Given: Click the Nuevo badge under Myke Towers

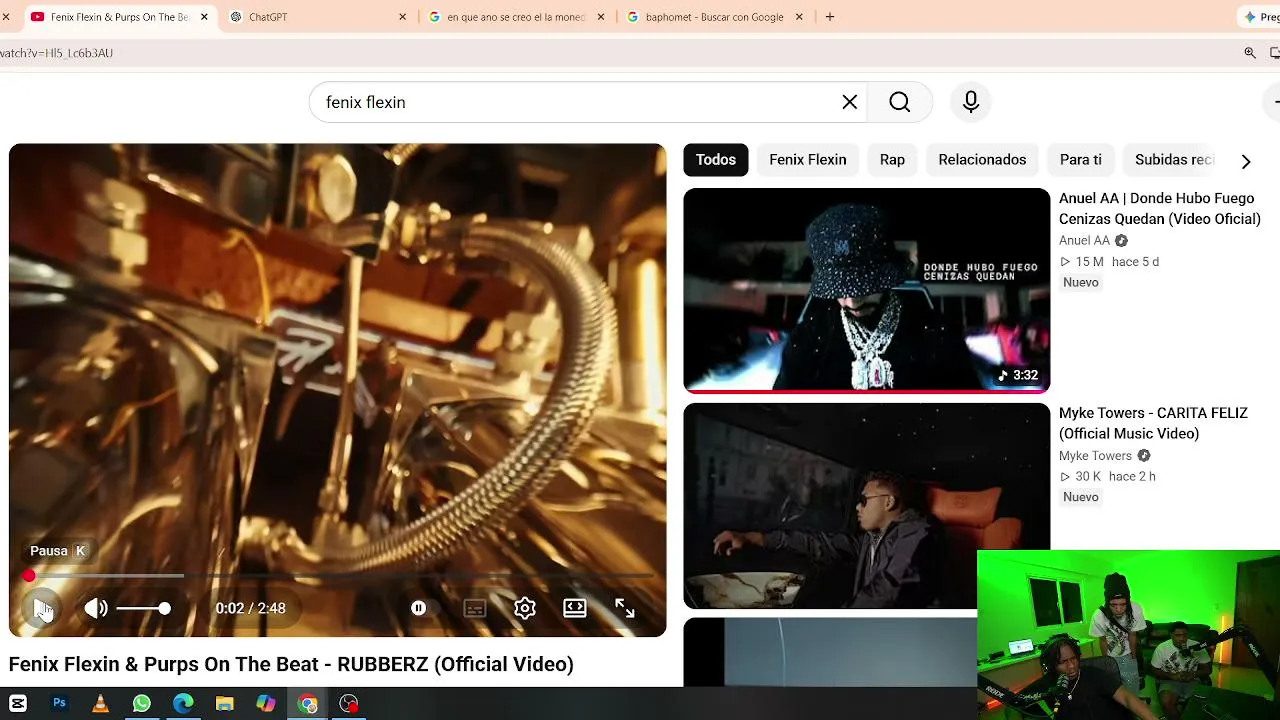Looking at the screenshot, I should click(1081, 498).
